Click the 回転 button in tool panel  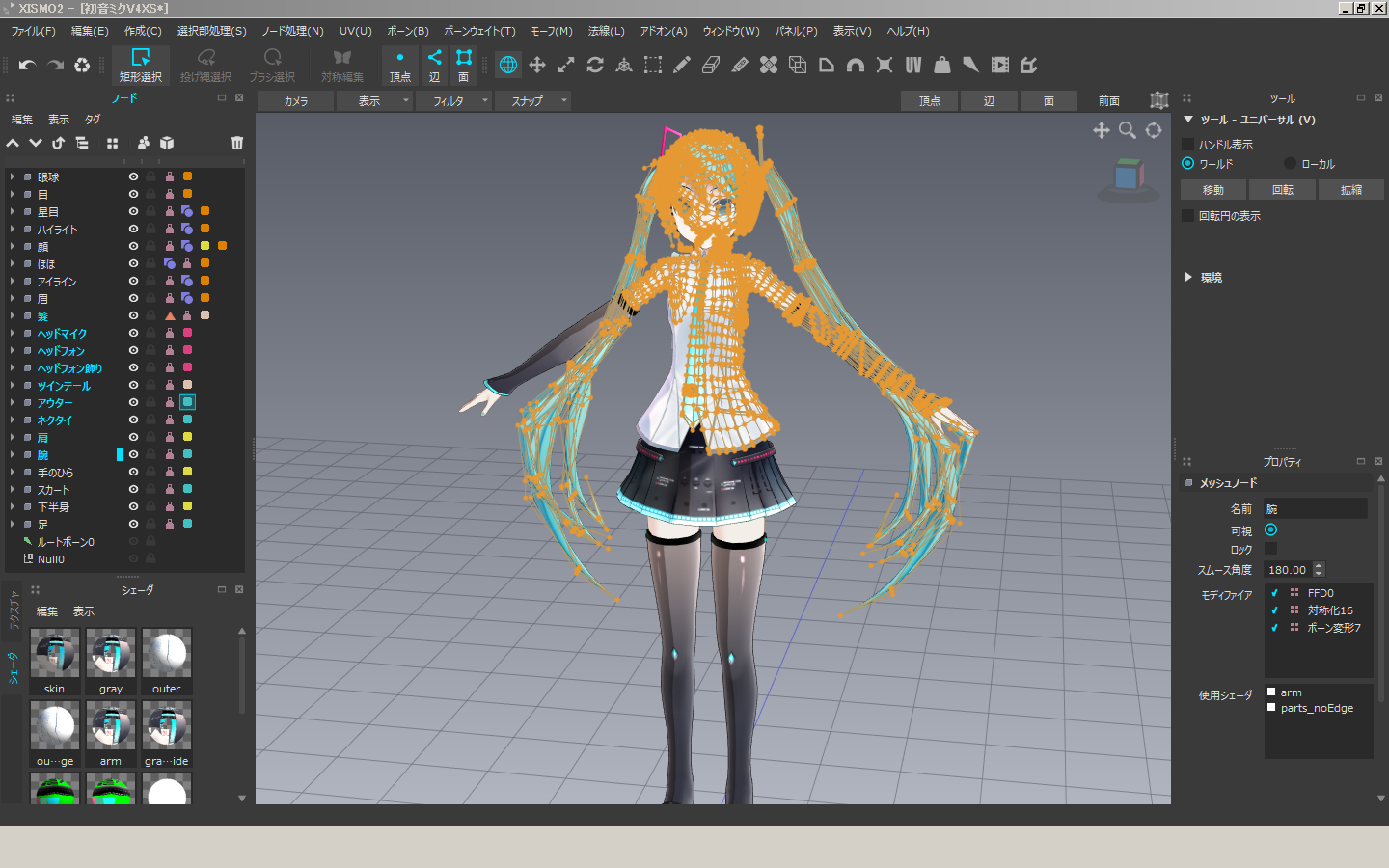point(1283,190)
